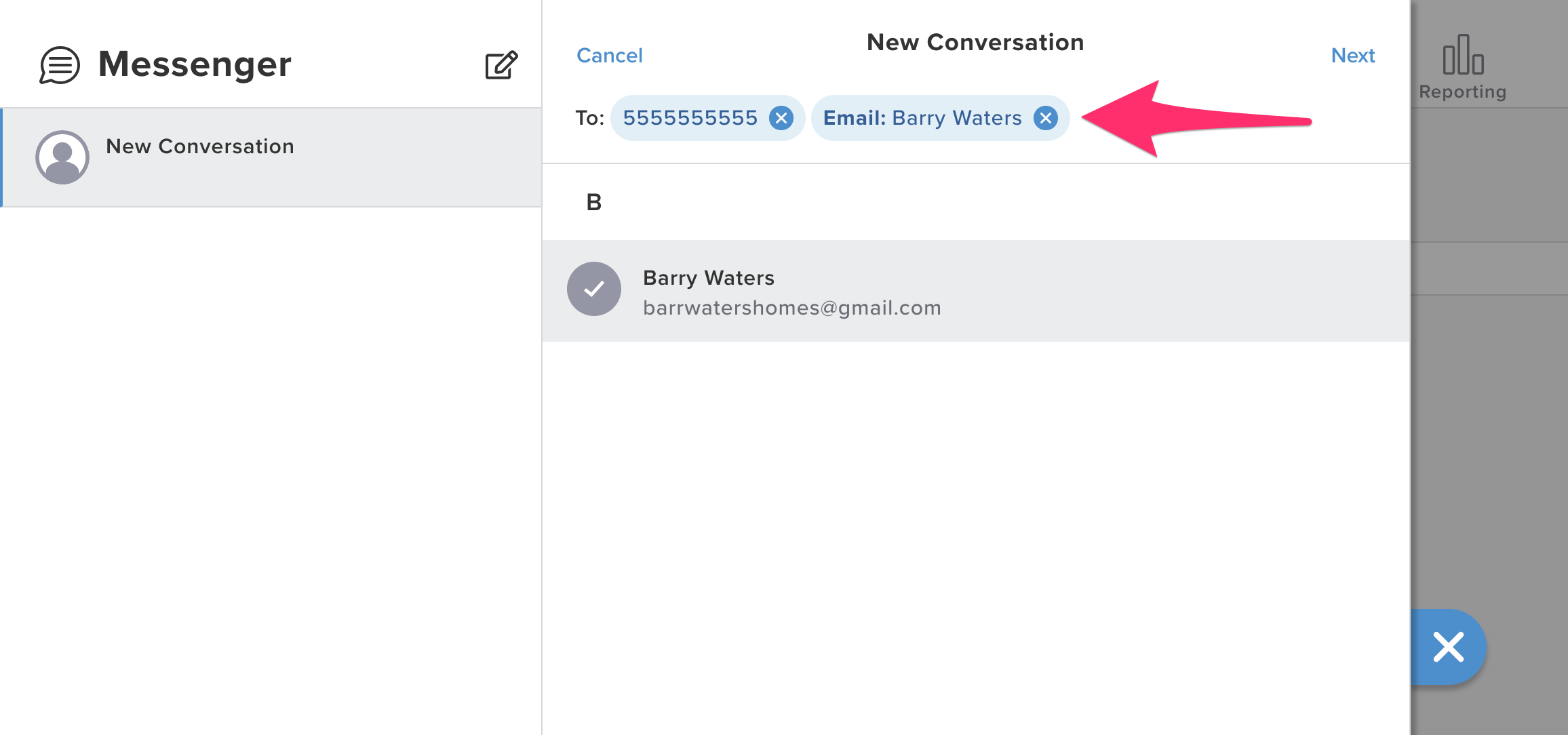This screenshot has width=1568, height=735.
Task: Click the New Conversation avatar icon
Action: [62, 157]
